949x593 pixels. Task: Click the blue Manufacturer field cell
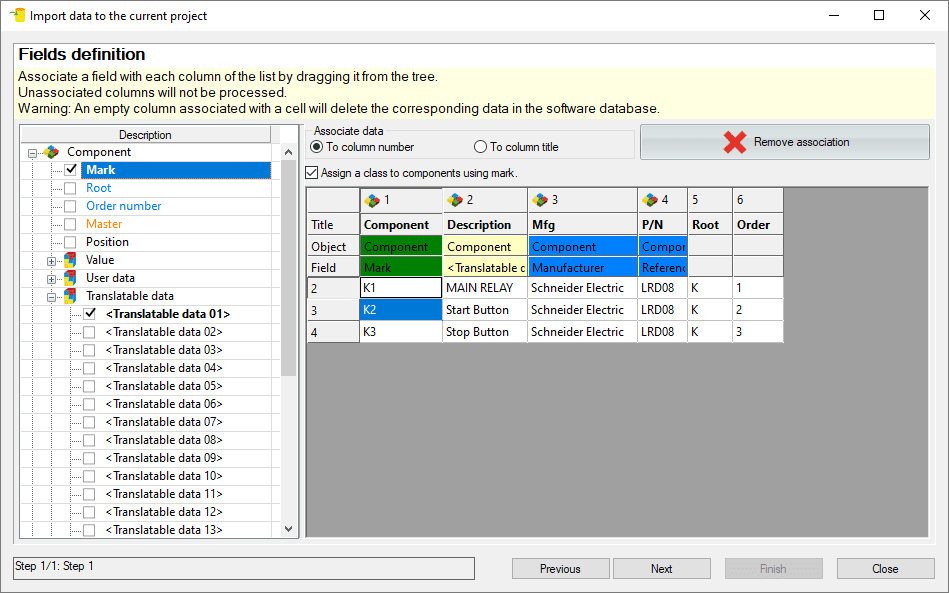583,267
